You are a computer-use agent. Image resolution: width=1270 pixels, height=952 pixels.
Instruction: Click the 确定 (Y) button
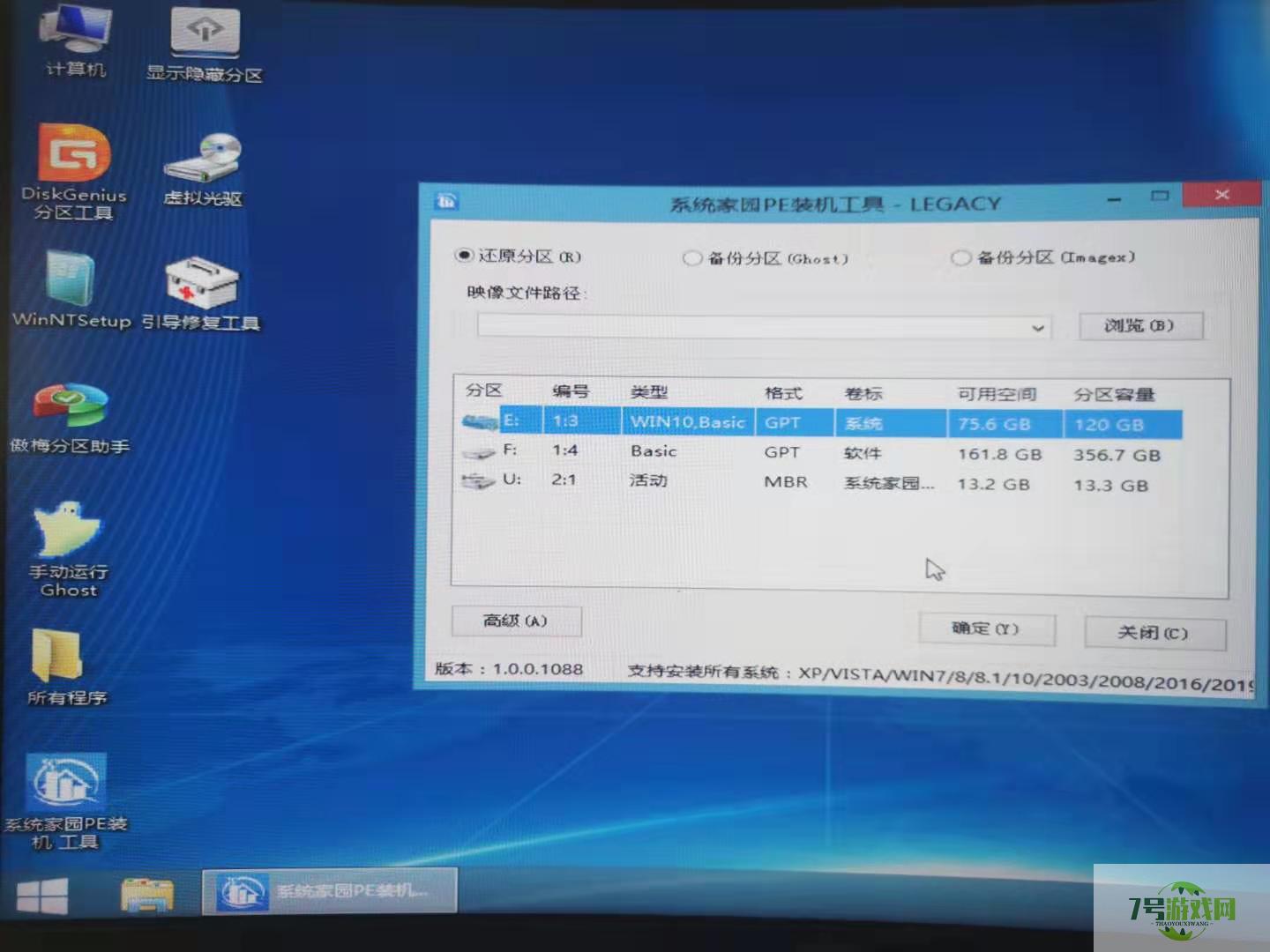pos(986,628)
